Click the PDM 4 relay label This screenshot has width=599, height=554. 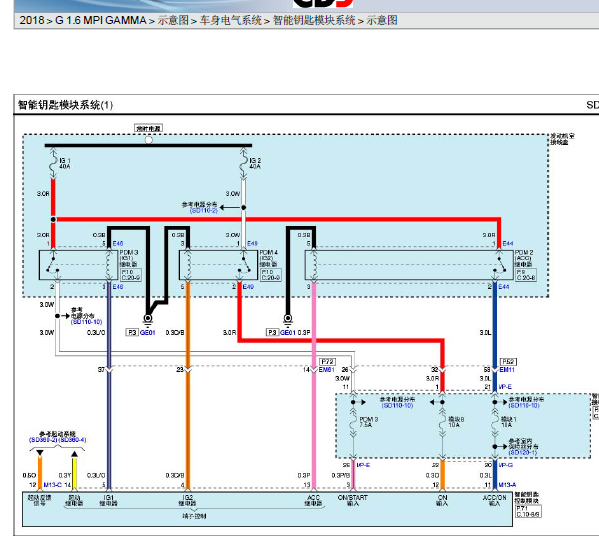[269, 258]
